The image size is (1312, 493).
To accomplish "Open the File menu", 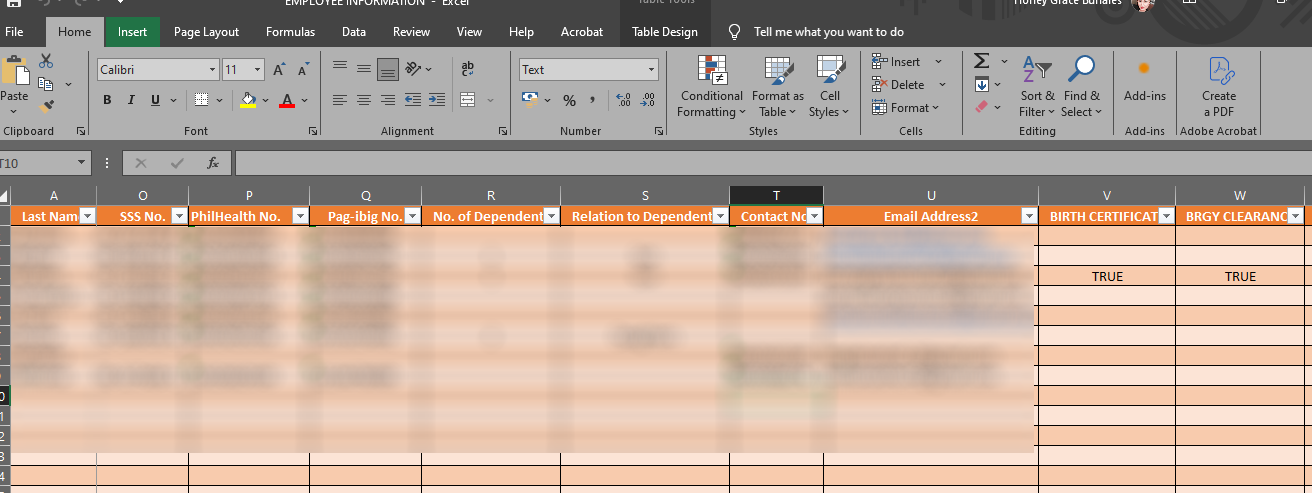I will (14, 32).
